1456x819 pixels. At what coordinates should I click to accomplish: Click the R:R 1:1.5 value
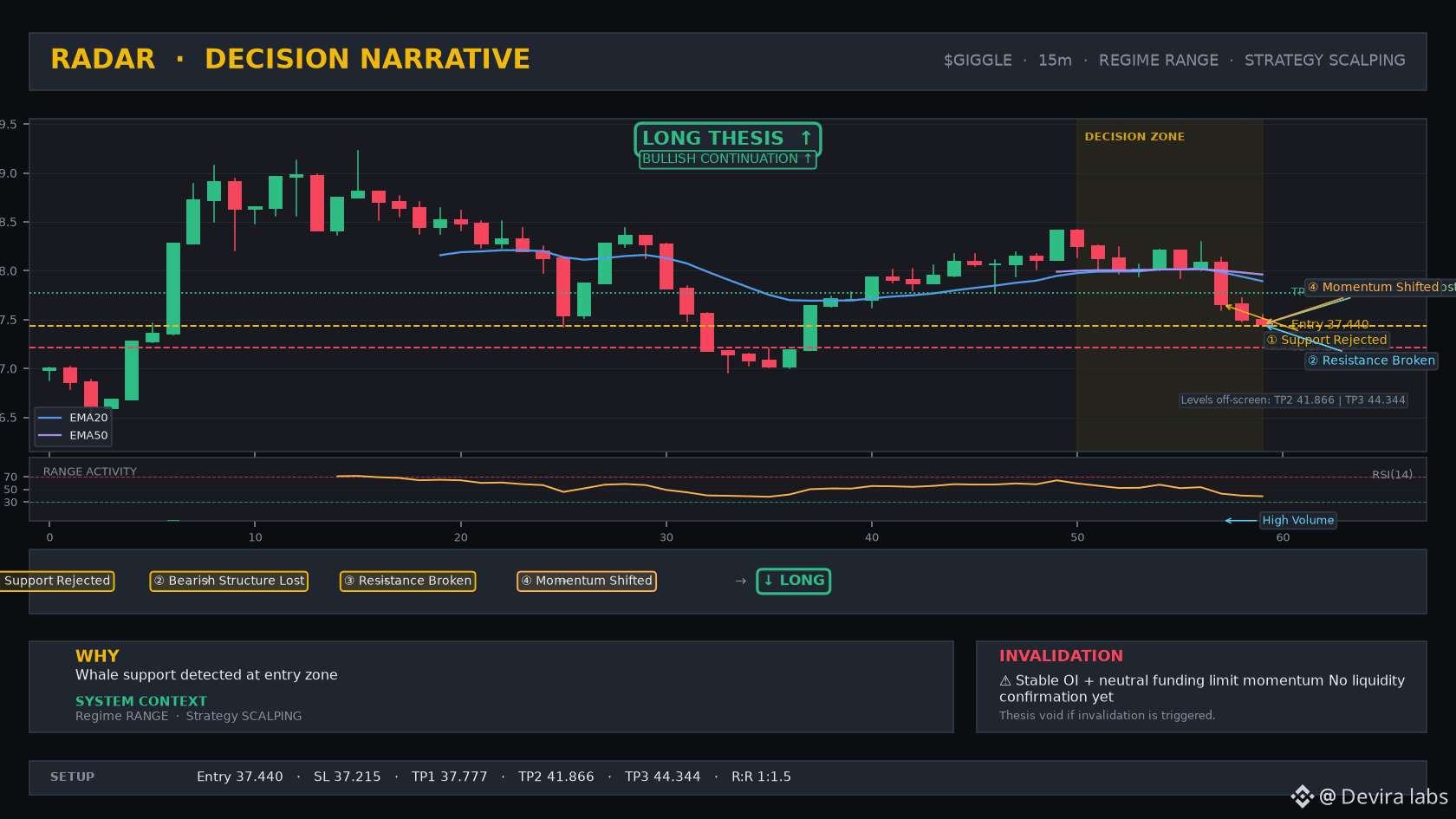coord(761,777)
